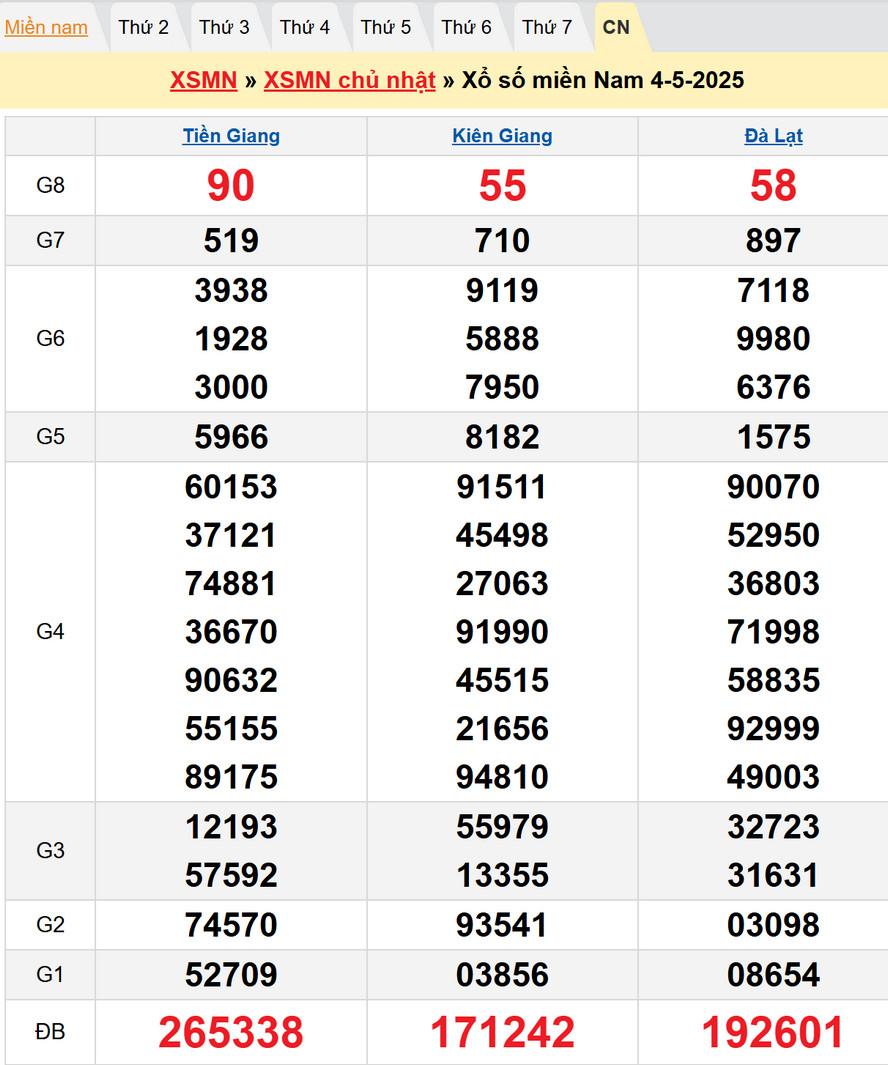Open the Thứ 5 tab

[x=386, y=27]
